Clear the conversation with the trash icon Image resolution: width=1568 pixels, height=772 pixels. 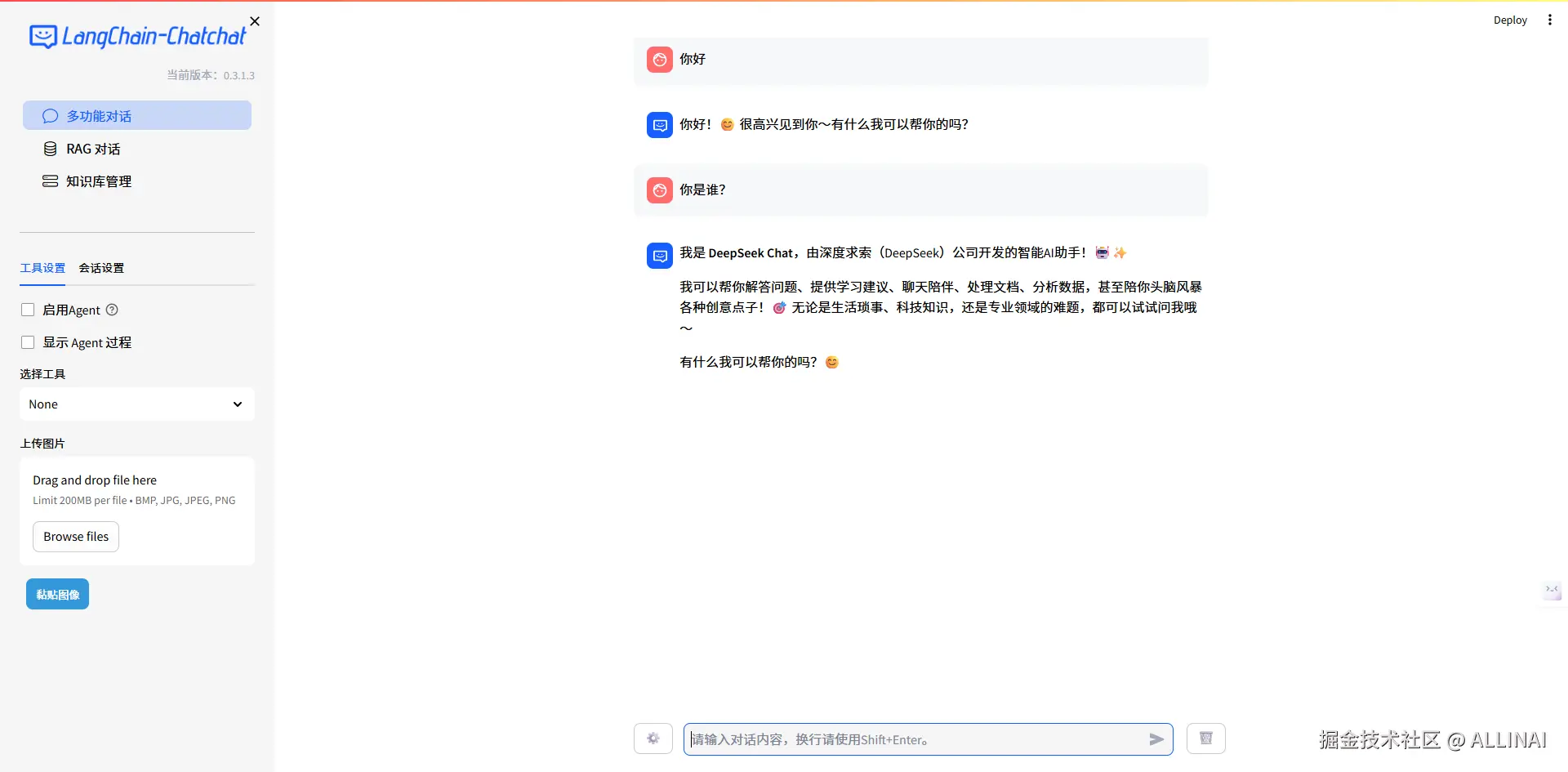(1206, 739)
